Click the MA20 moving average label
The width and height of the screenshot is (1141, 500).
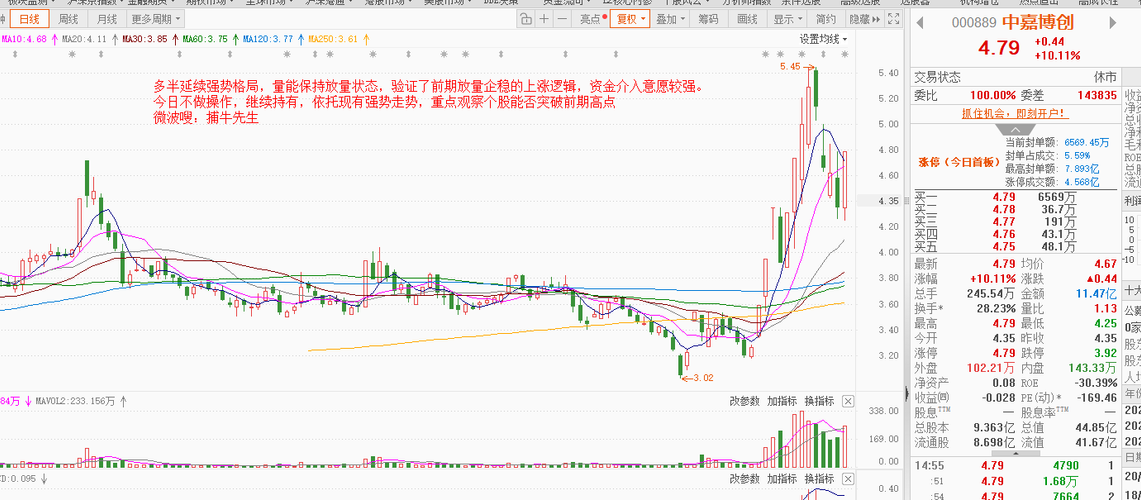click(x=85, y=39)
